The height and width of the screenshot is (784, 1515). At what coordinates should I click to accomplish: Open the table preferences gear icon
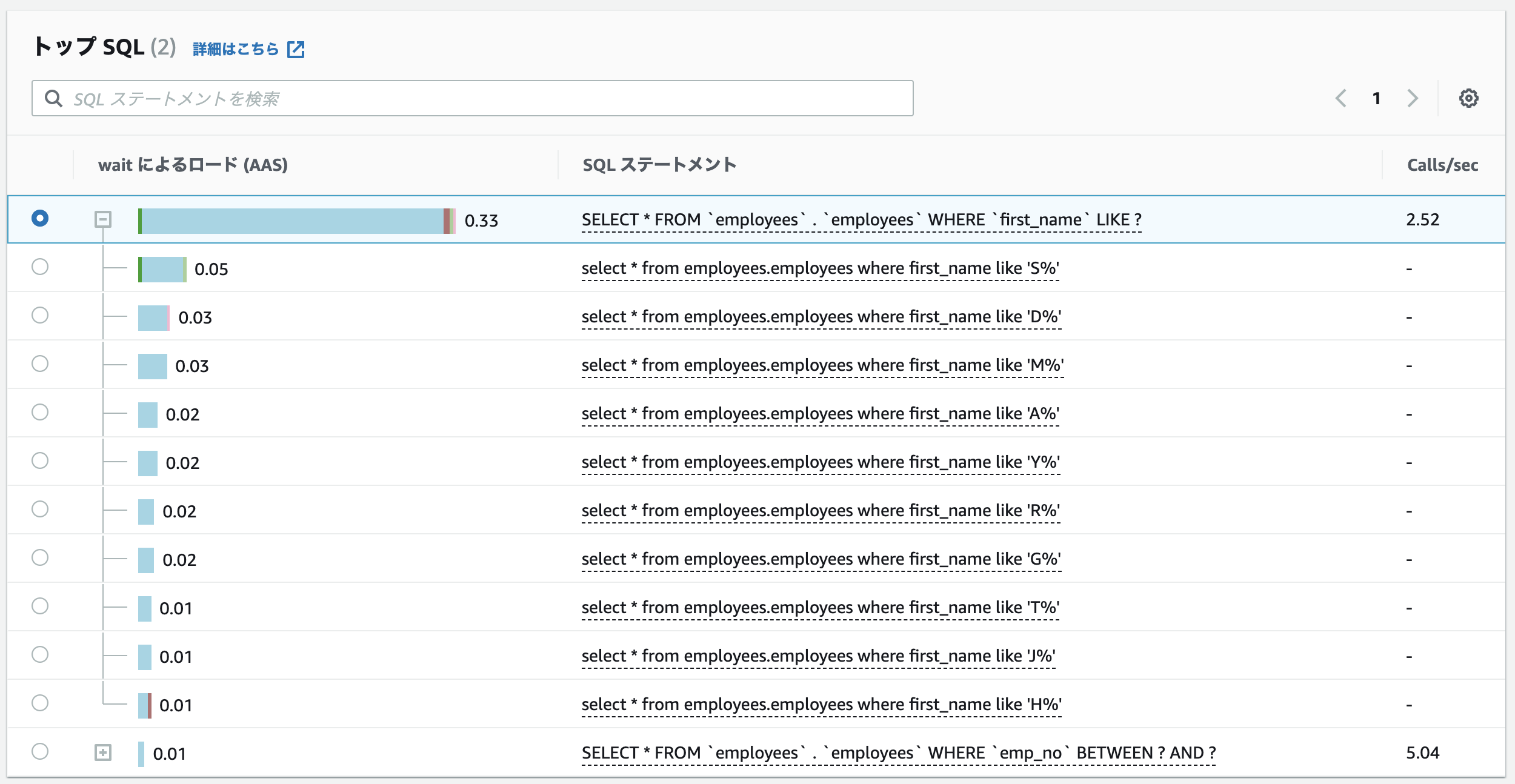pyautogui.click(x=1468, y=98)
